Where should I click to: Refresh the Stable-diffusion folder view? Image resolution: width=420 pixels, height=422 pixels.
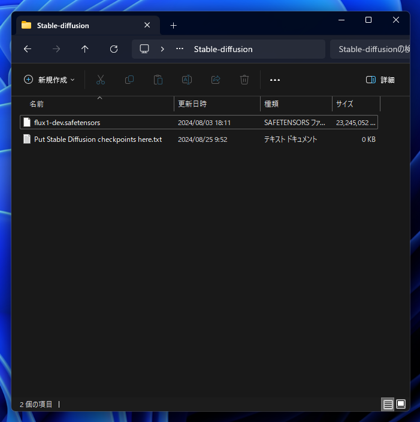tap(114, 49)
